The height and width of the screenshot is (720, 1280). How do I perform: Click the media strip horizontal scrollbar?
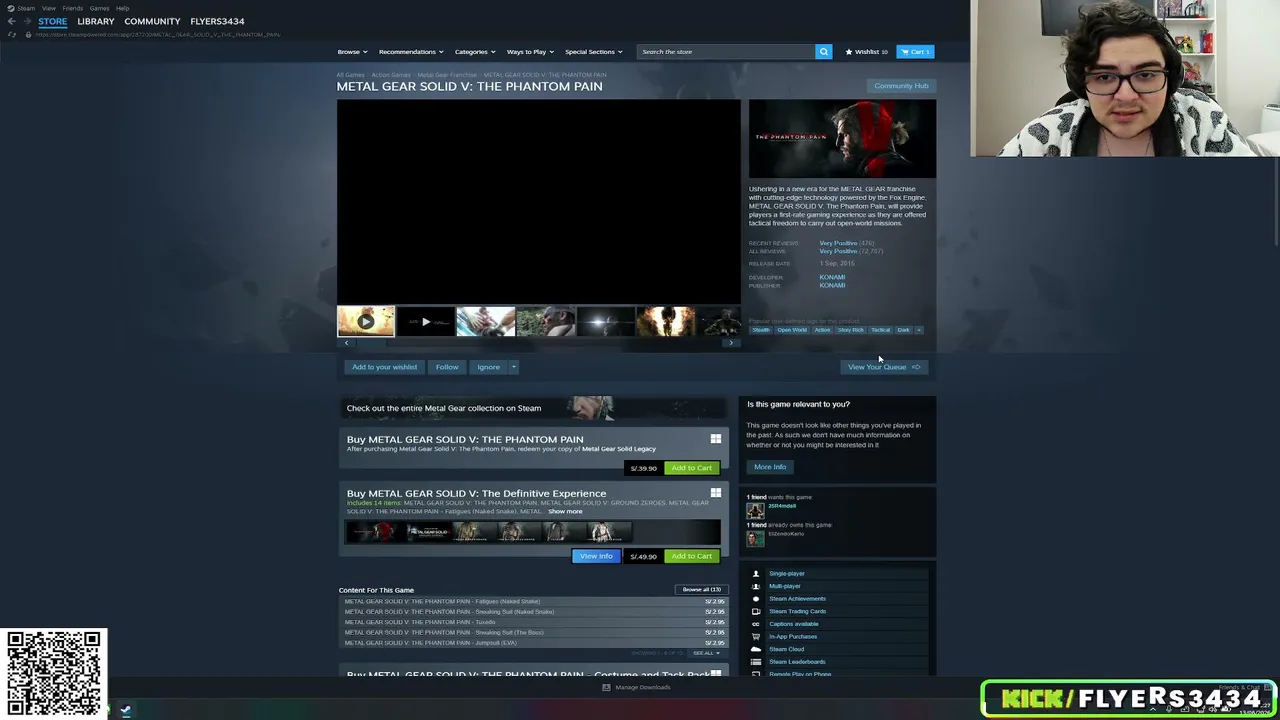[x=539, y=343]
